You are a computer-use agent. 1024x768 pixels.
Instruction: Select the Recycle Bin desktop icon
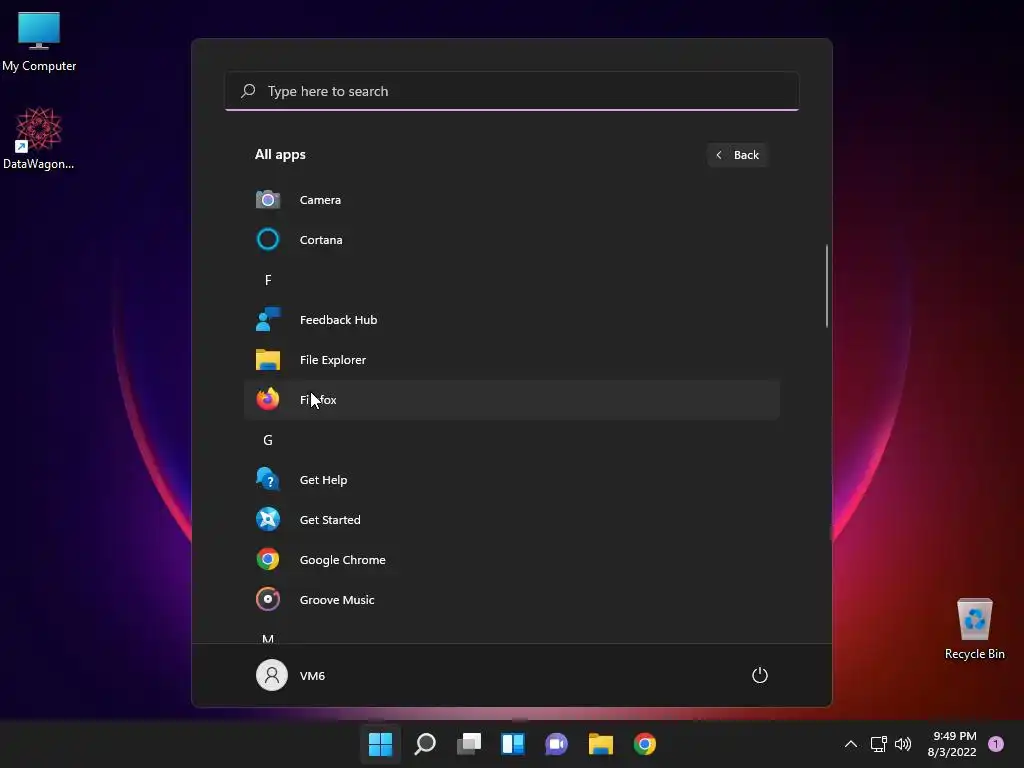point(974,629)
